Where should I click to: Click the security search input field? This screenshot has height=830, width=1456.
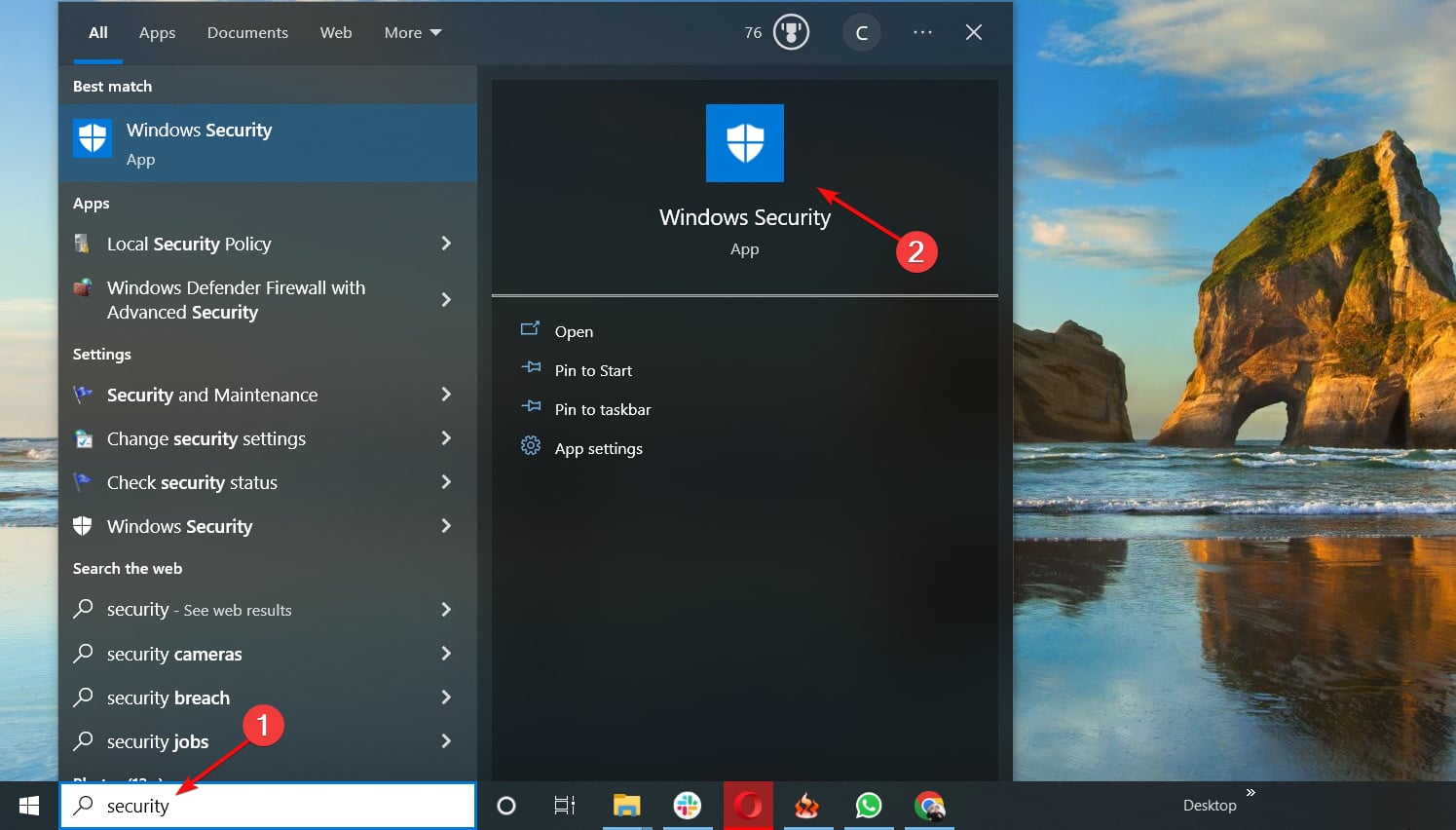tap(268, 806)
